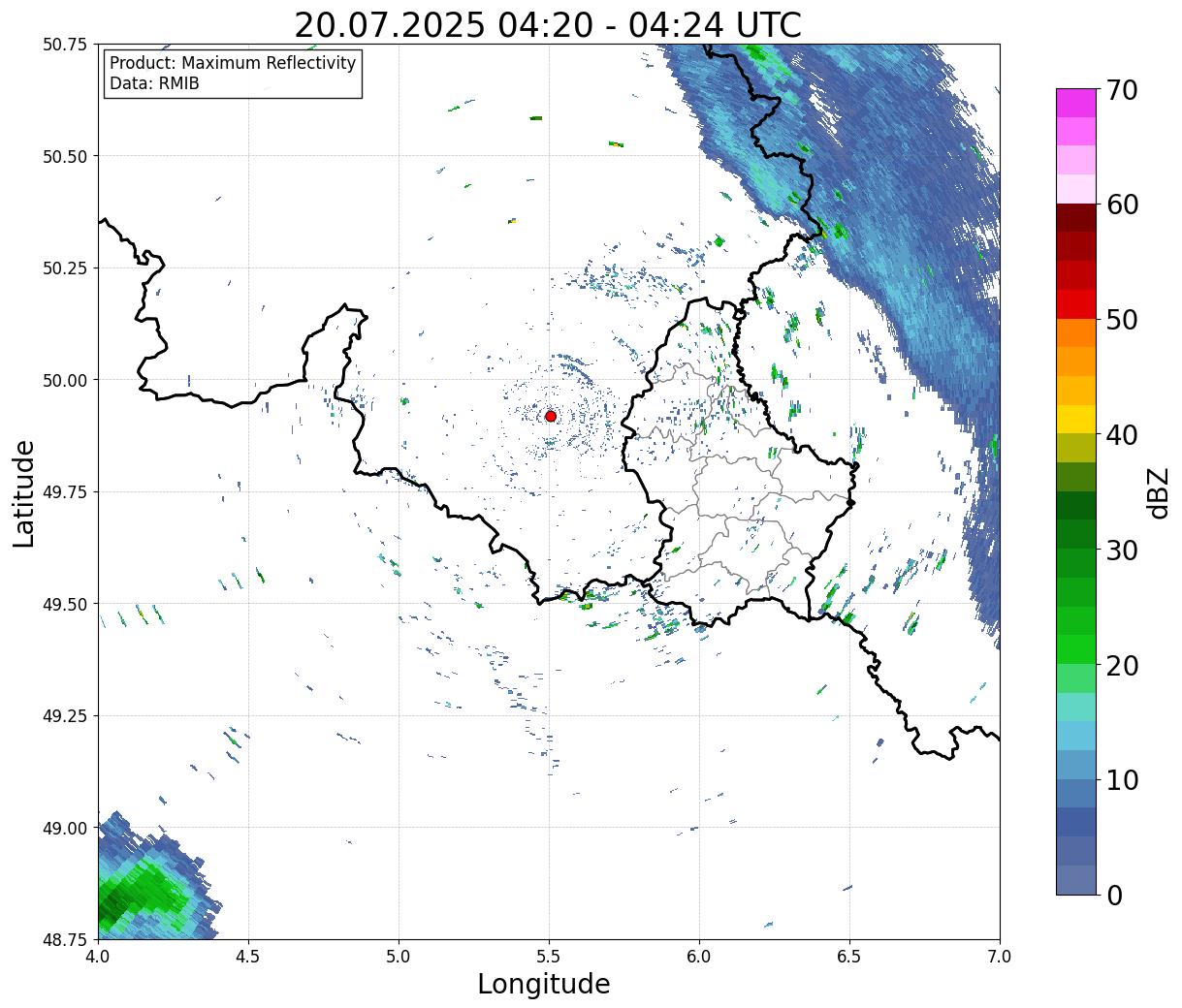This screenshot has height=1008, width=1182.
Task: Click the bright red swatch just above 50 dBZ
Action: click(x=1076, y=304)
